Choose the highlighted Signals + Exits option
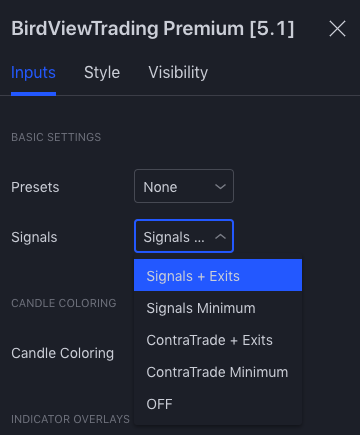The height and width of the screenshot is (435, 360). point(218,275)
